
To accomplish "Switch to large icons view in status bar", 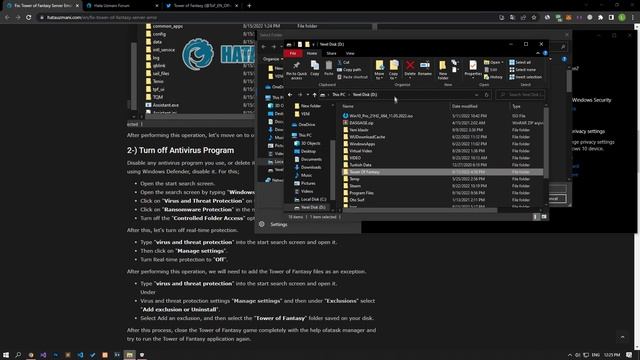I will coord(544,217).
